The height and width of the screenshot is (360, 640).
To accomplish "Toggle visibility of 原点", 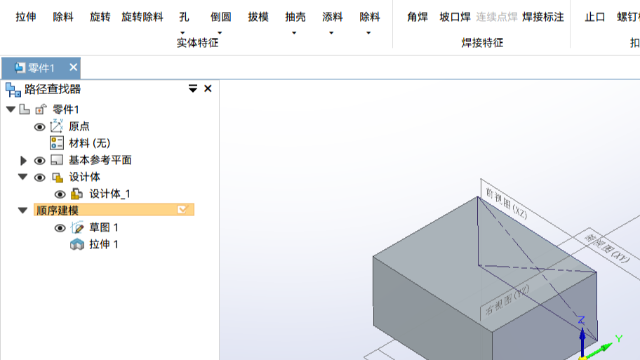I will pyautogui.click(x=40, y=127).
